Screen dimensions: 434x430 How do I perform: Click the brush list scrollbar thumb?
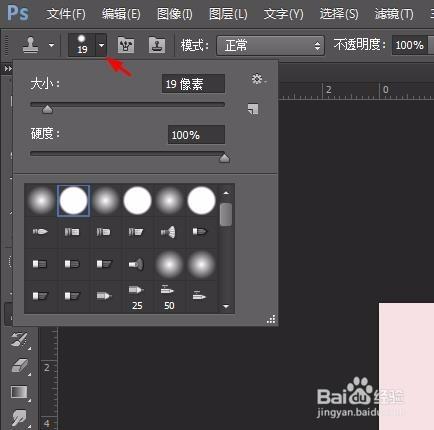[x=226, y=214]
